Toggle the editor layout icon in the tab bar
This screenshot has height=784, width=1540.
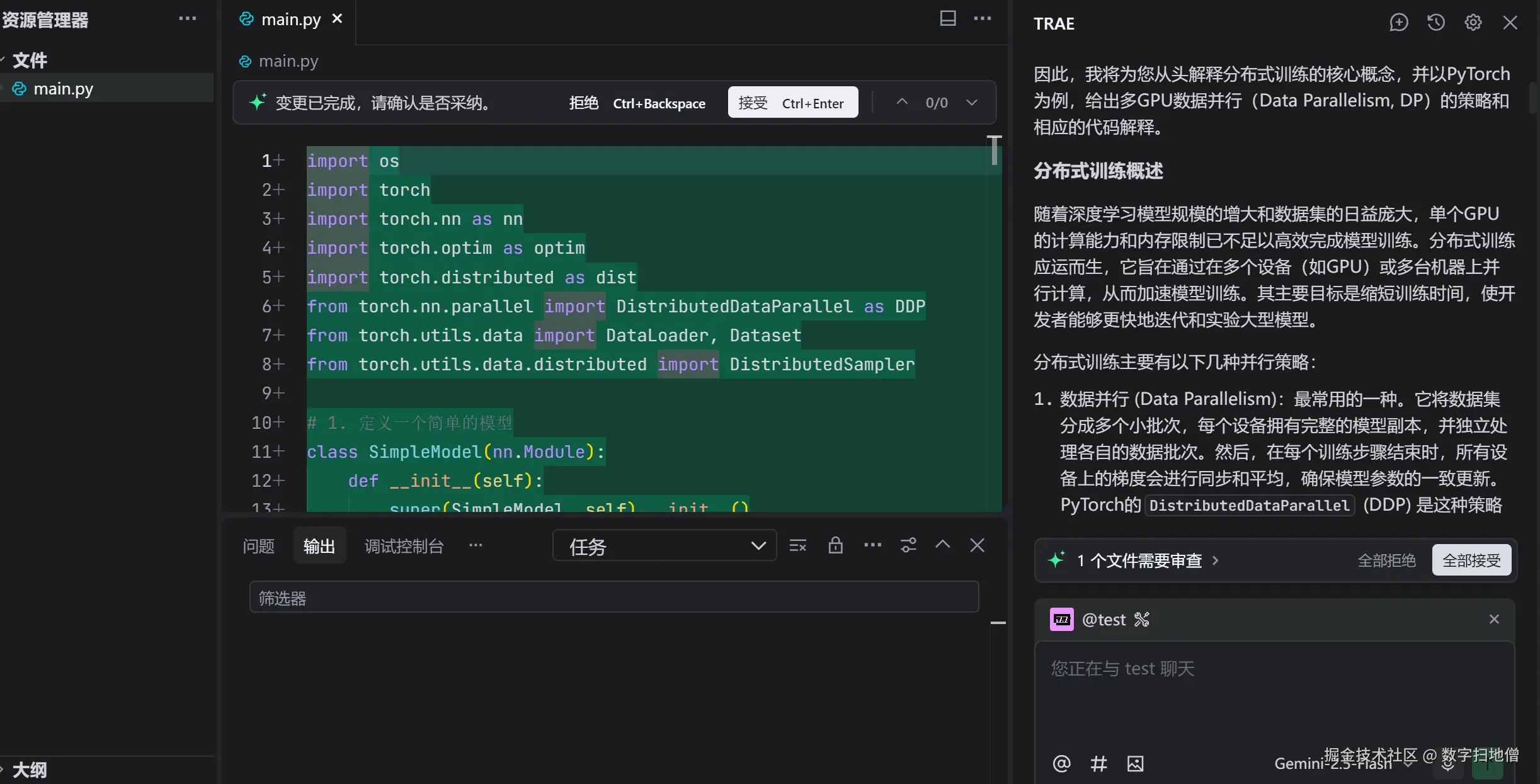948,18
